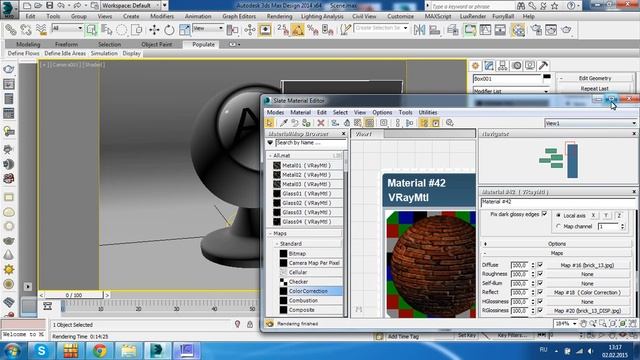Open the selection filter All dropdown
Image resolution: width=640 pixels, height=360 pixels.
pos(67,28)
